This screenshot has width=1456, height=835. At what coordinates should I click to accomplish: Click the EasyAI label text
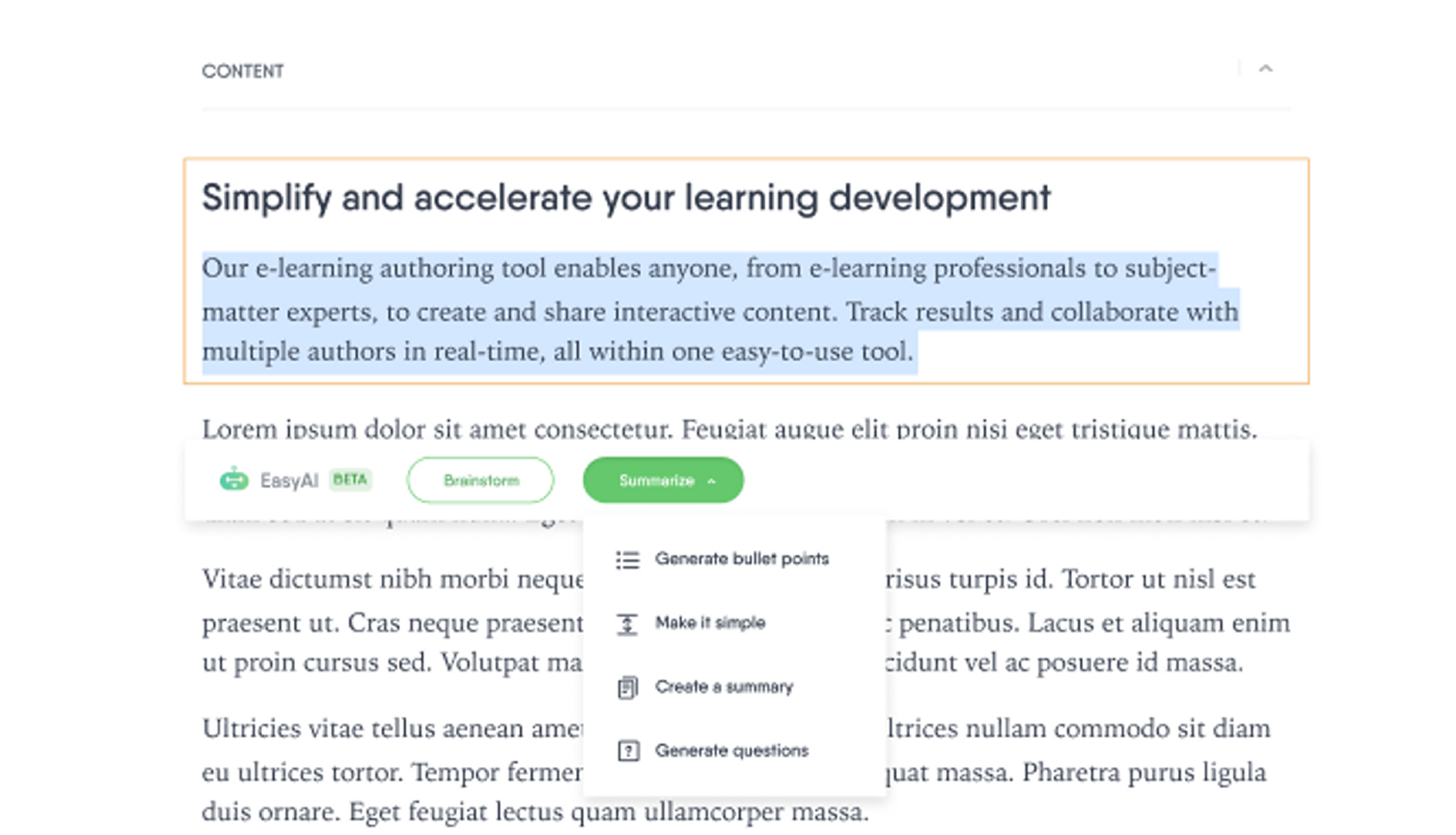(289, 480)
